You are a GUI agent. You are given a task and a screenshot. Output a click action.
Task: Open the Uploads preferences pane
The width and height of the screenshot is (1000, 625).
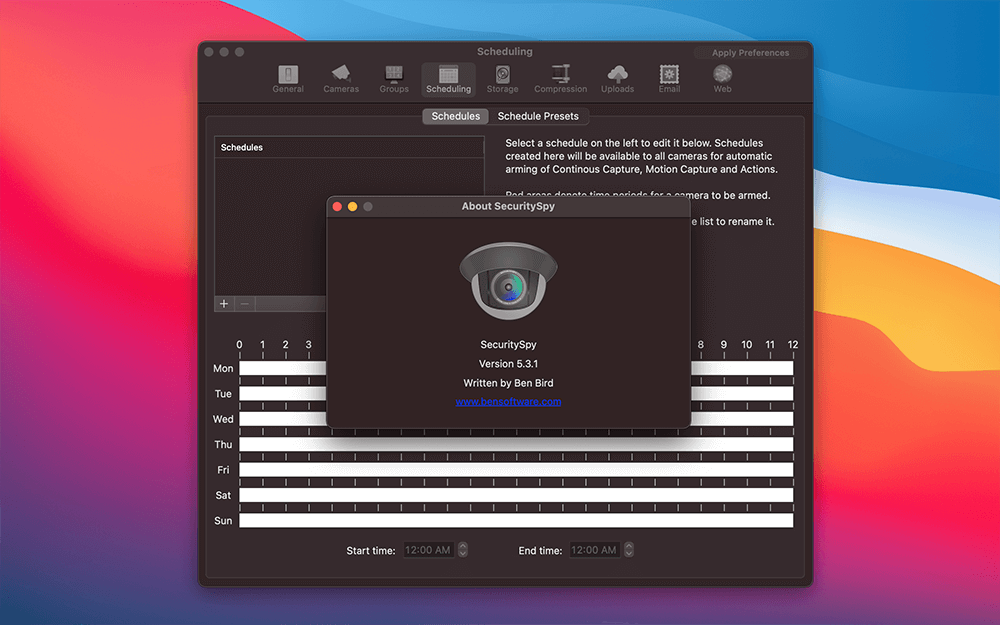point(617,80)
